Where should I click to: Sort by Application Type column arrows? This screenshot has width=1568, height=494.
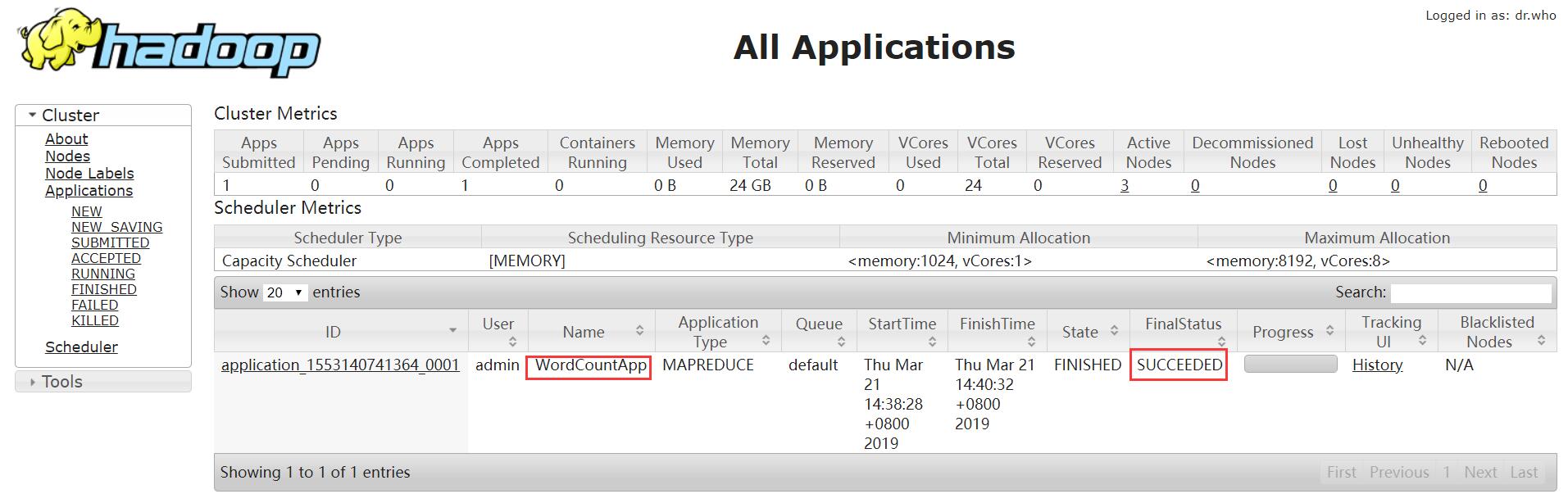pyautogui.click(x=766, y=340)
